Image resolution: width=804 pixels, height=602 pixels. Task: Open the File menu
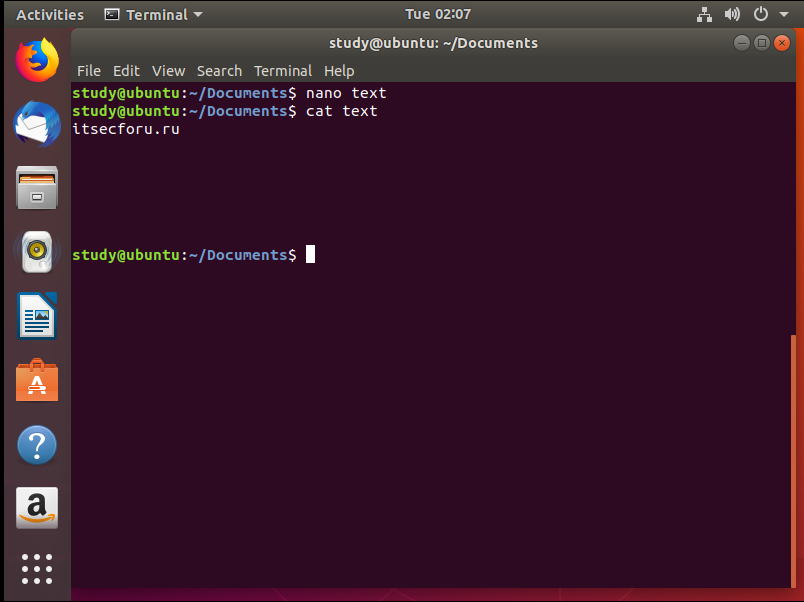point(89,71)
